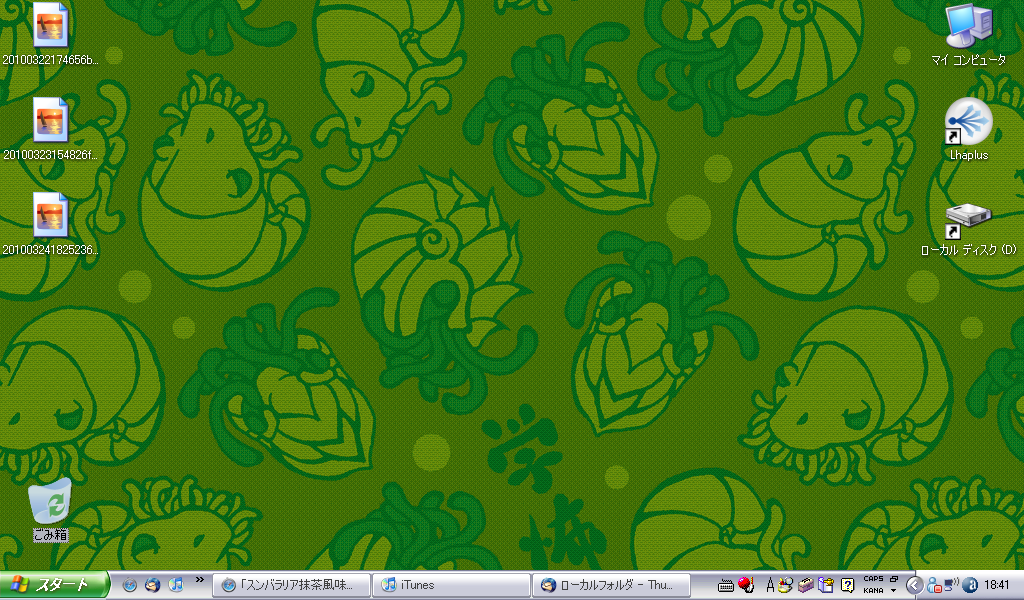This screenshot has width=1024, height=600.
Task: Click the red ball IME icon
Action: (x=746, y=585)
